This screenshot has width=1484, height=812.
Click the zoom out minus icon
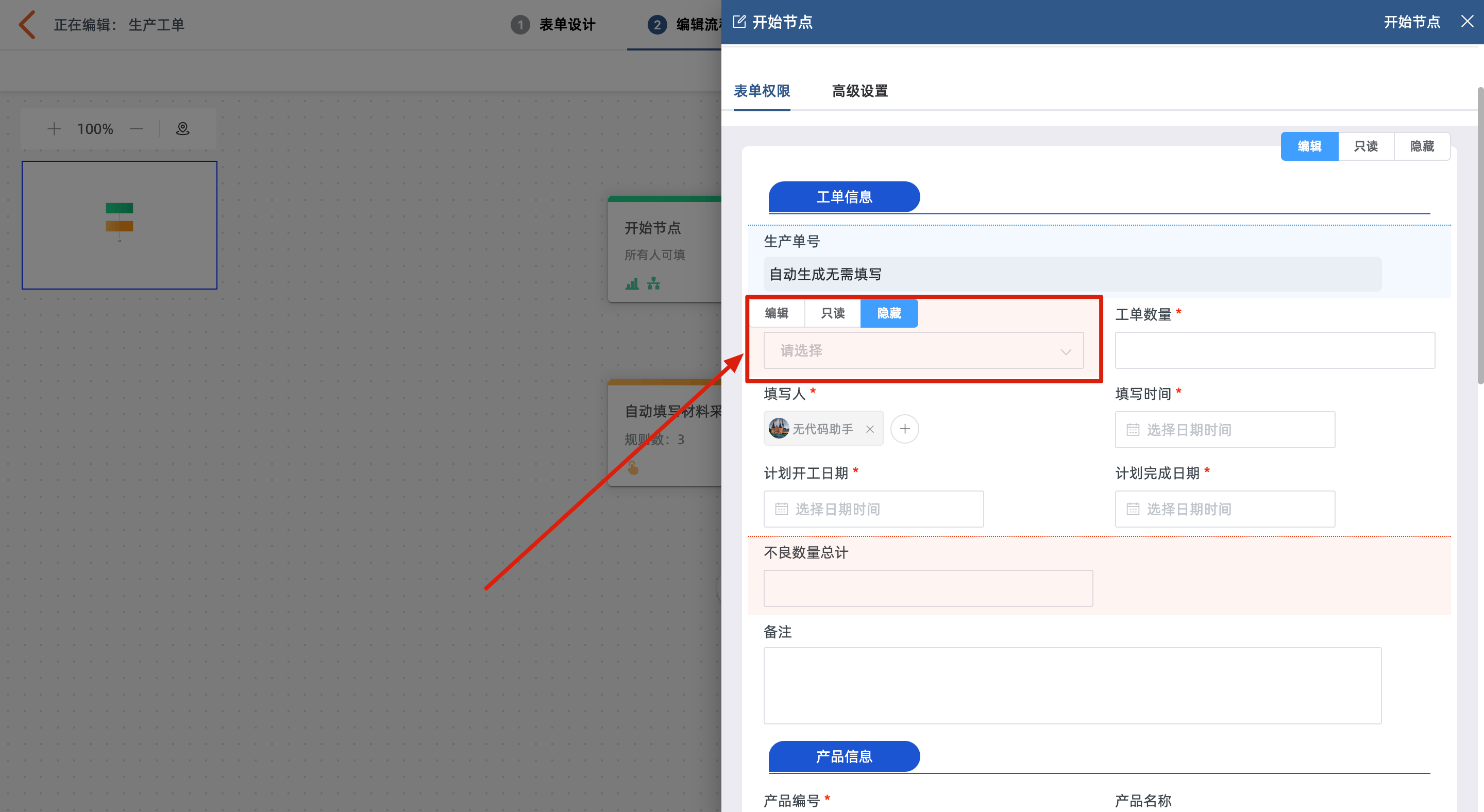click(x=137, y=128)
